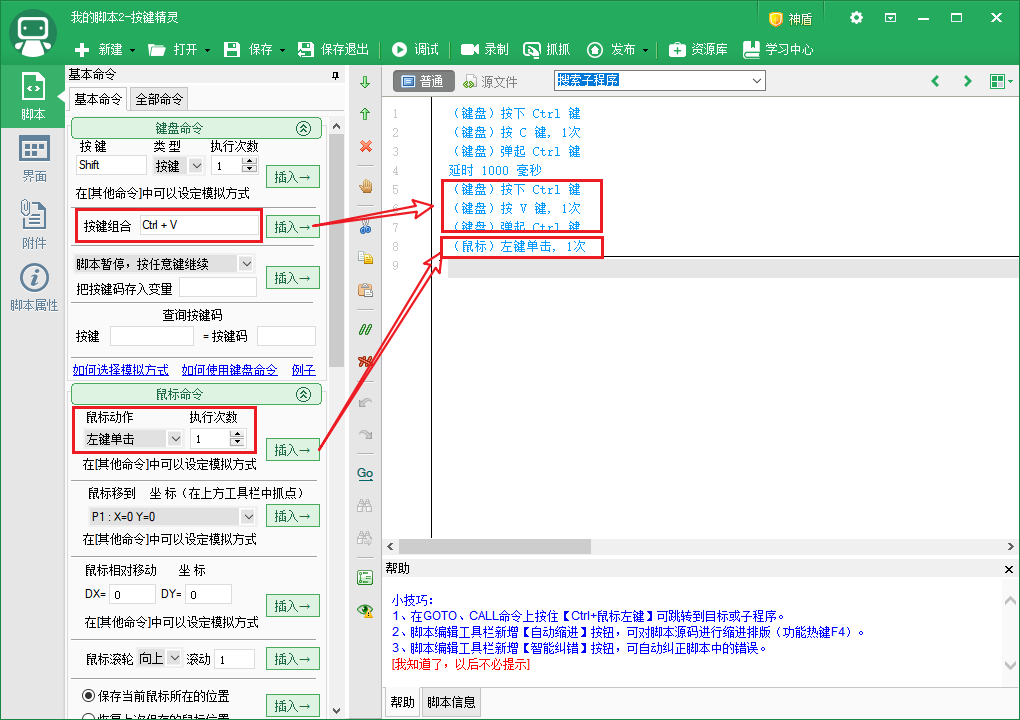Click the 抓抓 capture tool
1020x720 pixels.
tap(548, 49)
